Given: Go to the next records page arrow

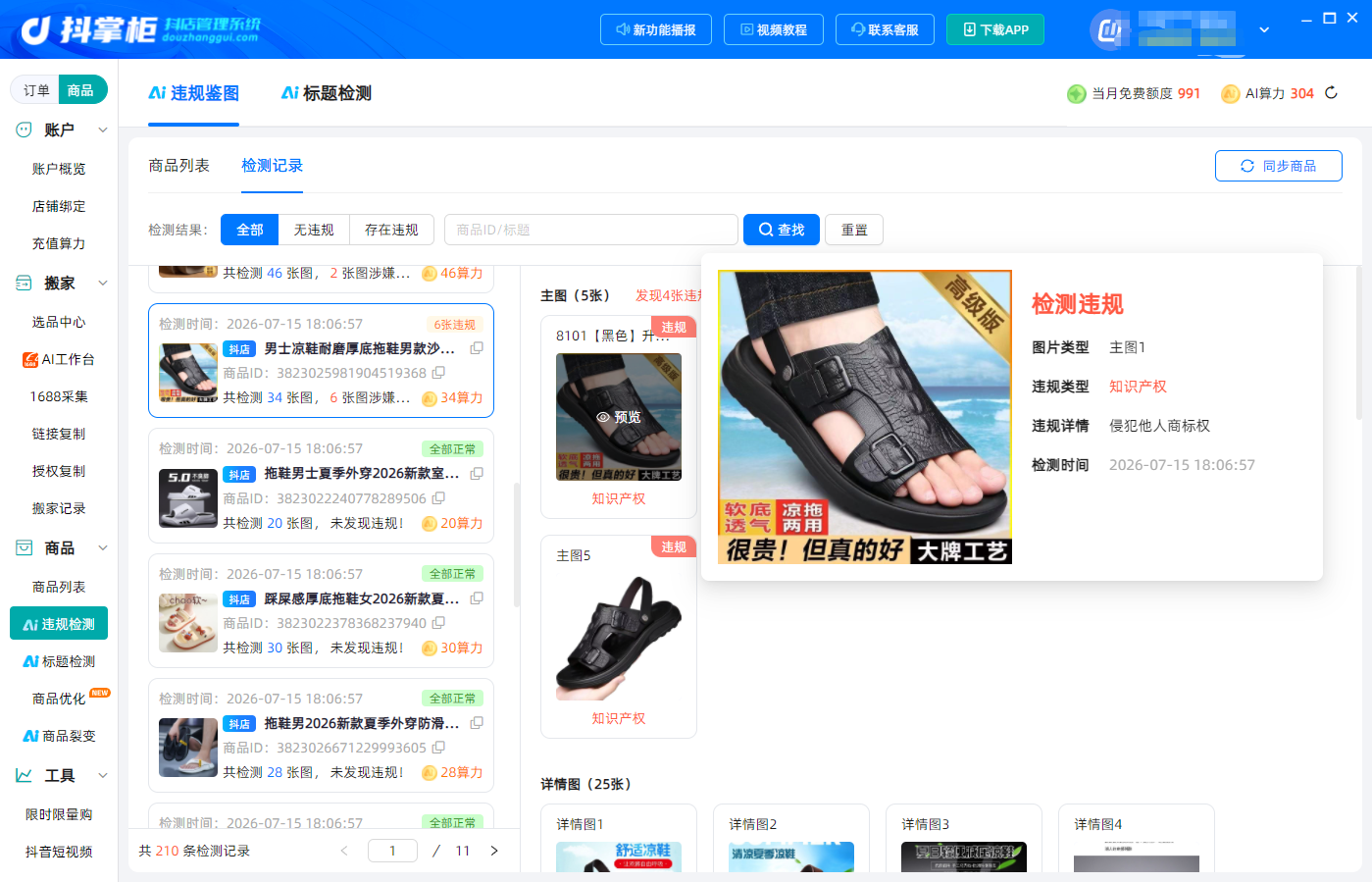Looking at the screenshot, I should [x=494, y=851].
